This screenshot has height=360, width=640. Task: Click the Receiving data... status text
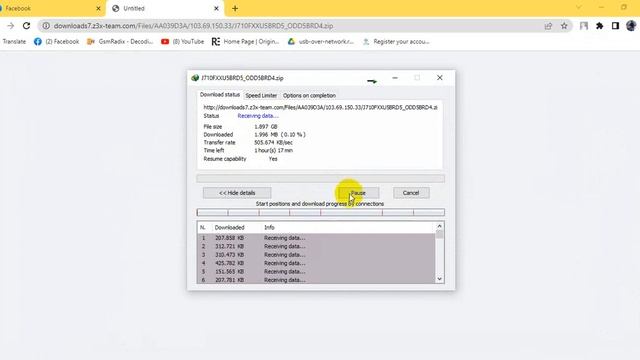pyautogui.click(x=258, y=116)
